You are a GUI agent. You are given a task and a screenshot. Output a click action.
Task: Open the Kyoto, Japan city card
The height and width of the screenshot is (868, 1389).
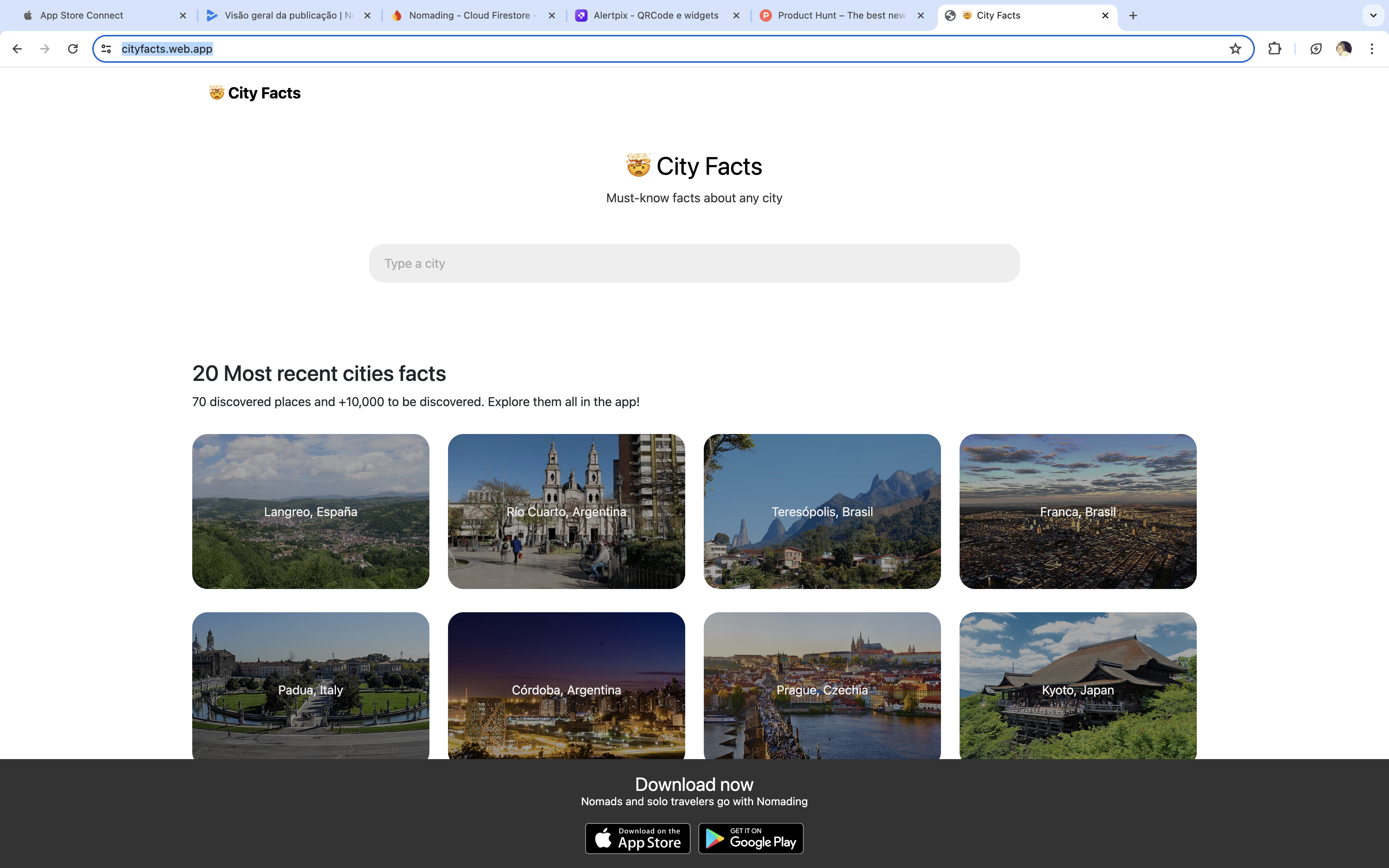click(x=1077, y=686)
